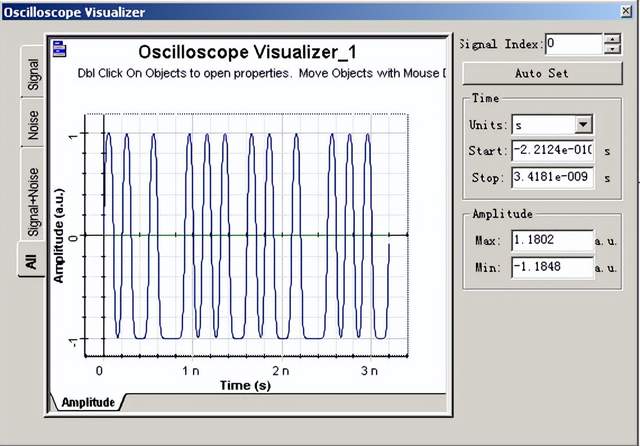Click the 1 n tick label on time axis
640x446 pixels.
coord(191,371)
